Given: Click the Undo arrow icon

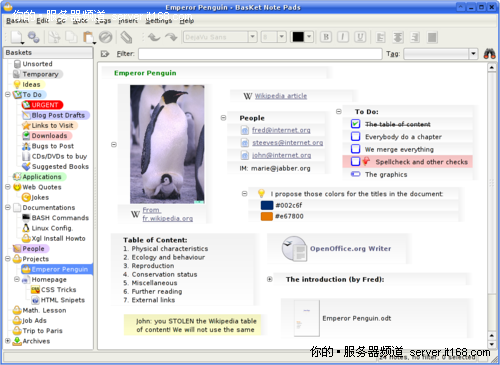Looking at the screenshot, I should [154, 37].
